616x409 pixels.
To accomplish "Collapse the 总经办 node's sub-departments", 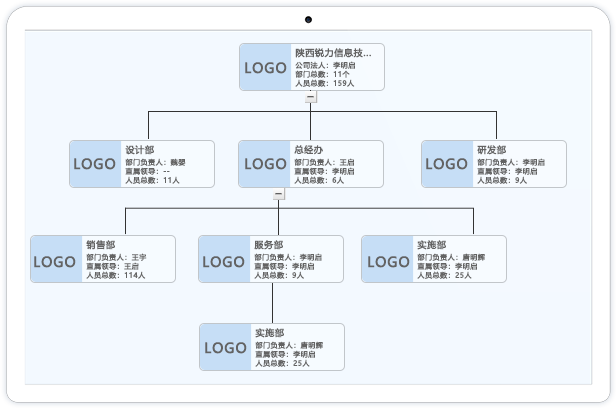I will (279, 194).
